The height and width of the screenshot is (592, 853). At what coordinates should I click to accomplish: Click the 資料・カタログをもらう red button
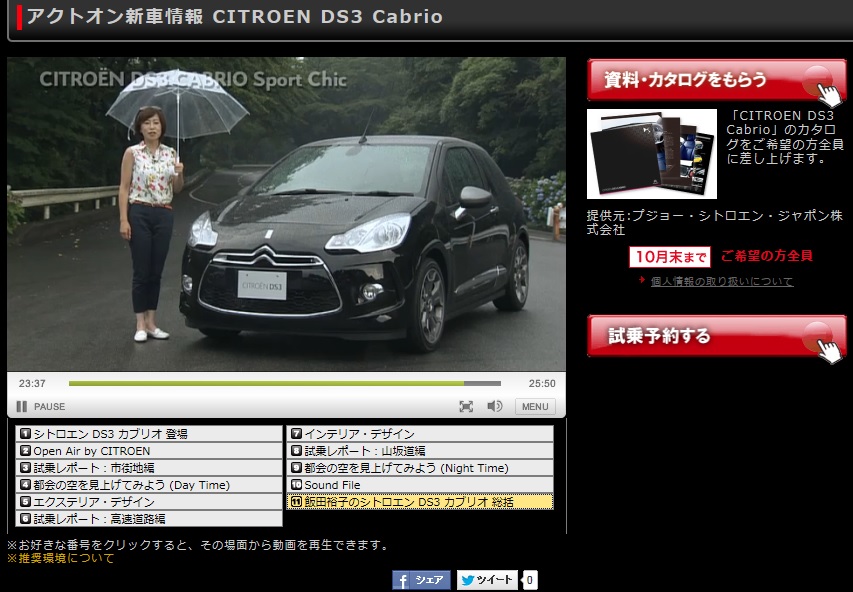pyautogui.click(x=716, y=81)
